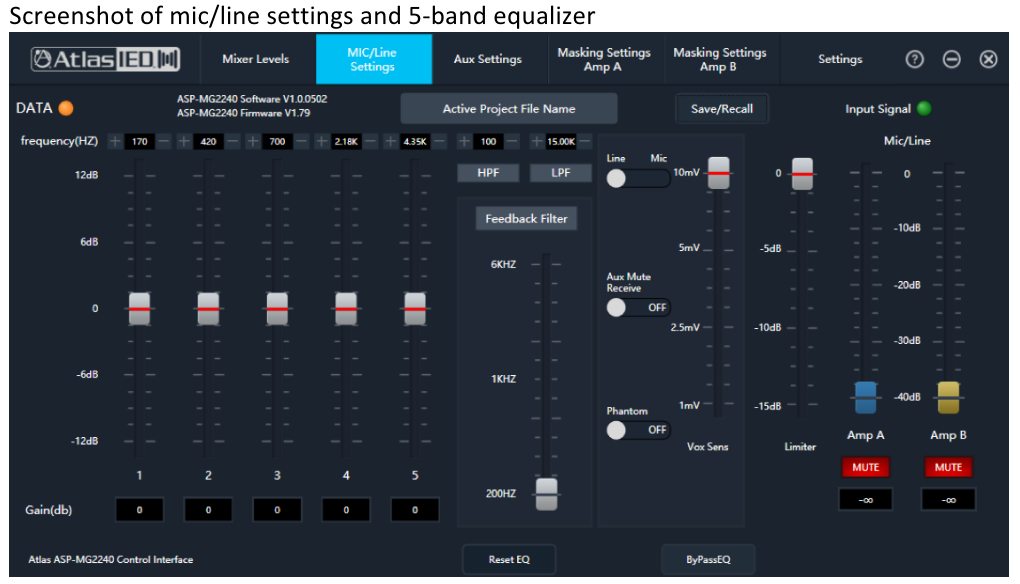Click EQ band 5 slider handle

415,308
